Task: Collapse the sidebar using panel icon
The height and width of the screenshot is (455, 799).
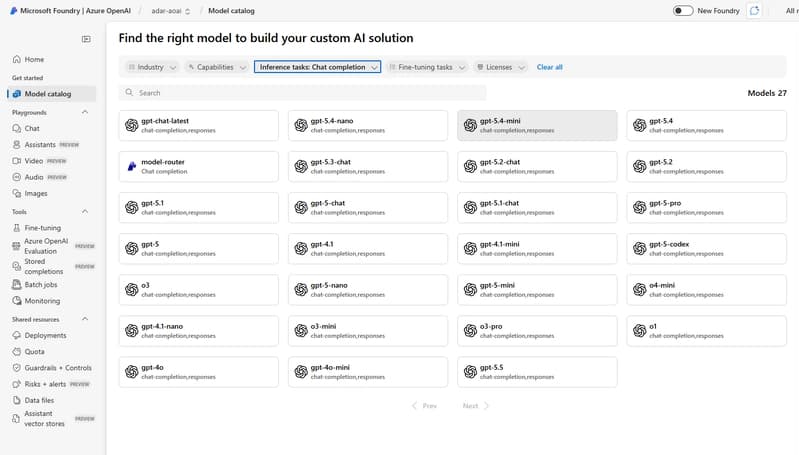Action: [x=86, y=39]
